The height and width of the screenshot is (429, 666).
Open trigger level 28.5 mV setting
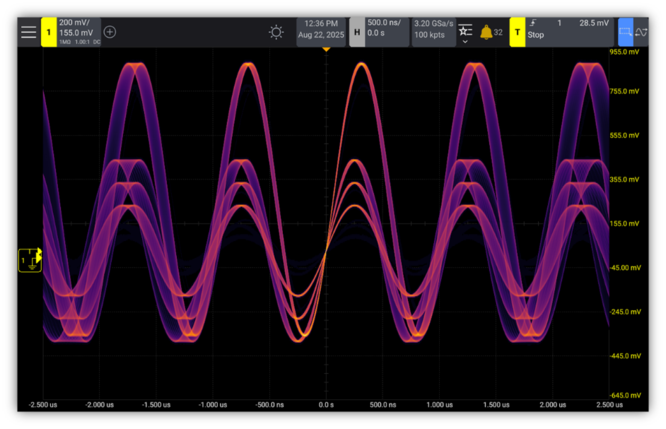pos(593,22)
